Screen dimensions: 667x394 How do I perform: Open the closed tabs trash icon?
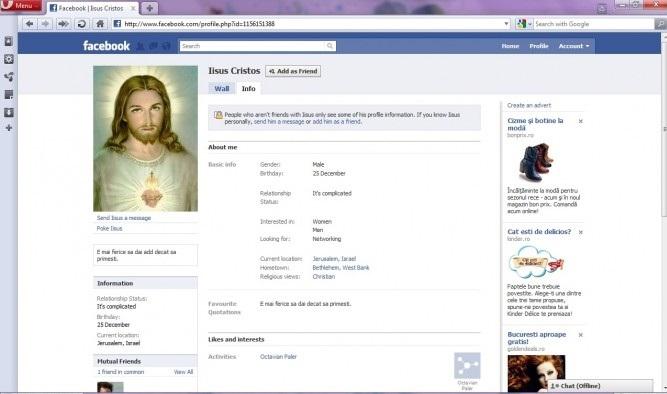point(601,8)
